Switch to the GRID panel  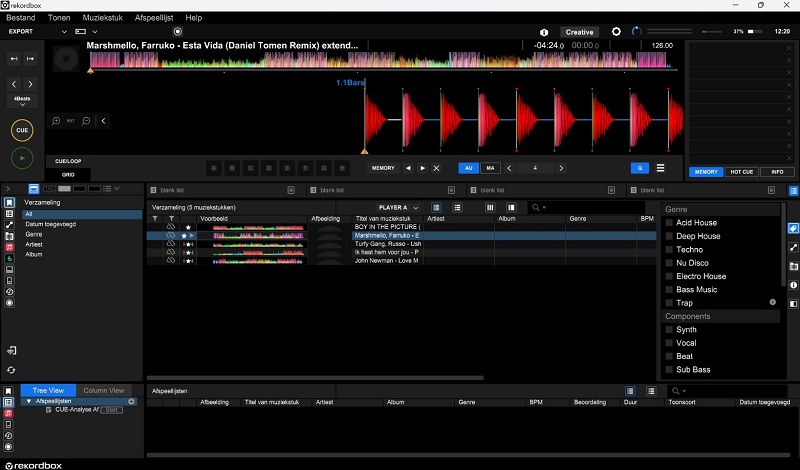pyautogui.click(x=68, y=175)
